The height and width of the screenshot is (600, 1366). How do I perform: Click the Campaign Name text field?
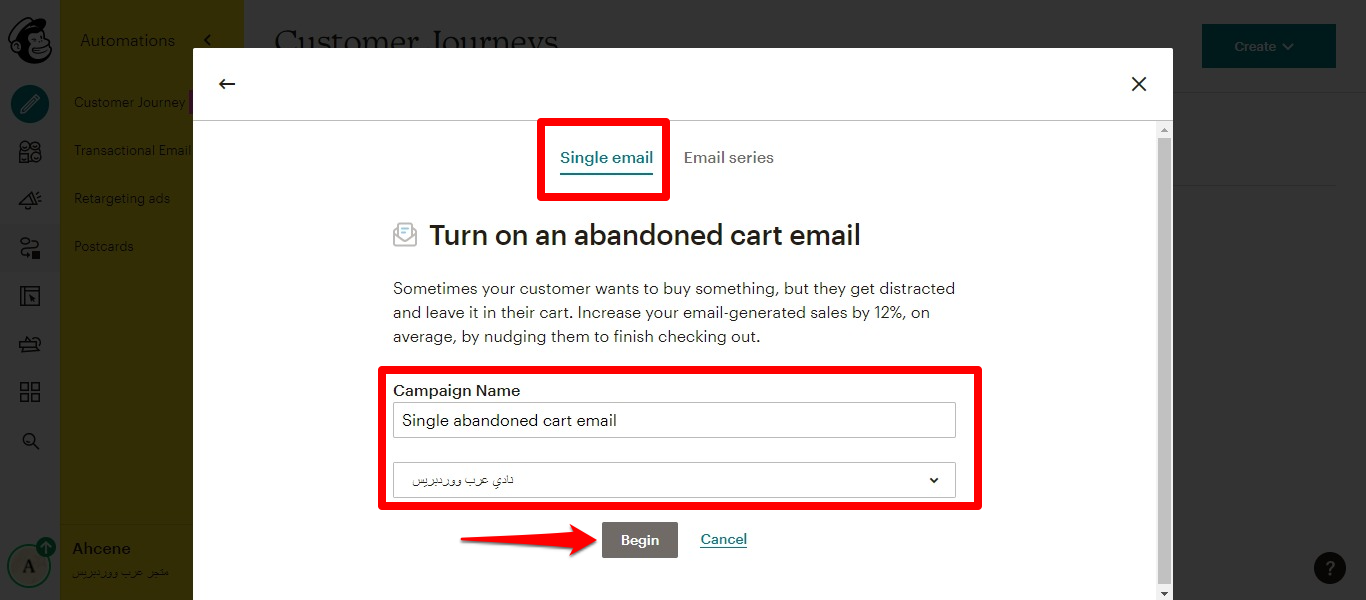674,421
